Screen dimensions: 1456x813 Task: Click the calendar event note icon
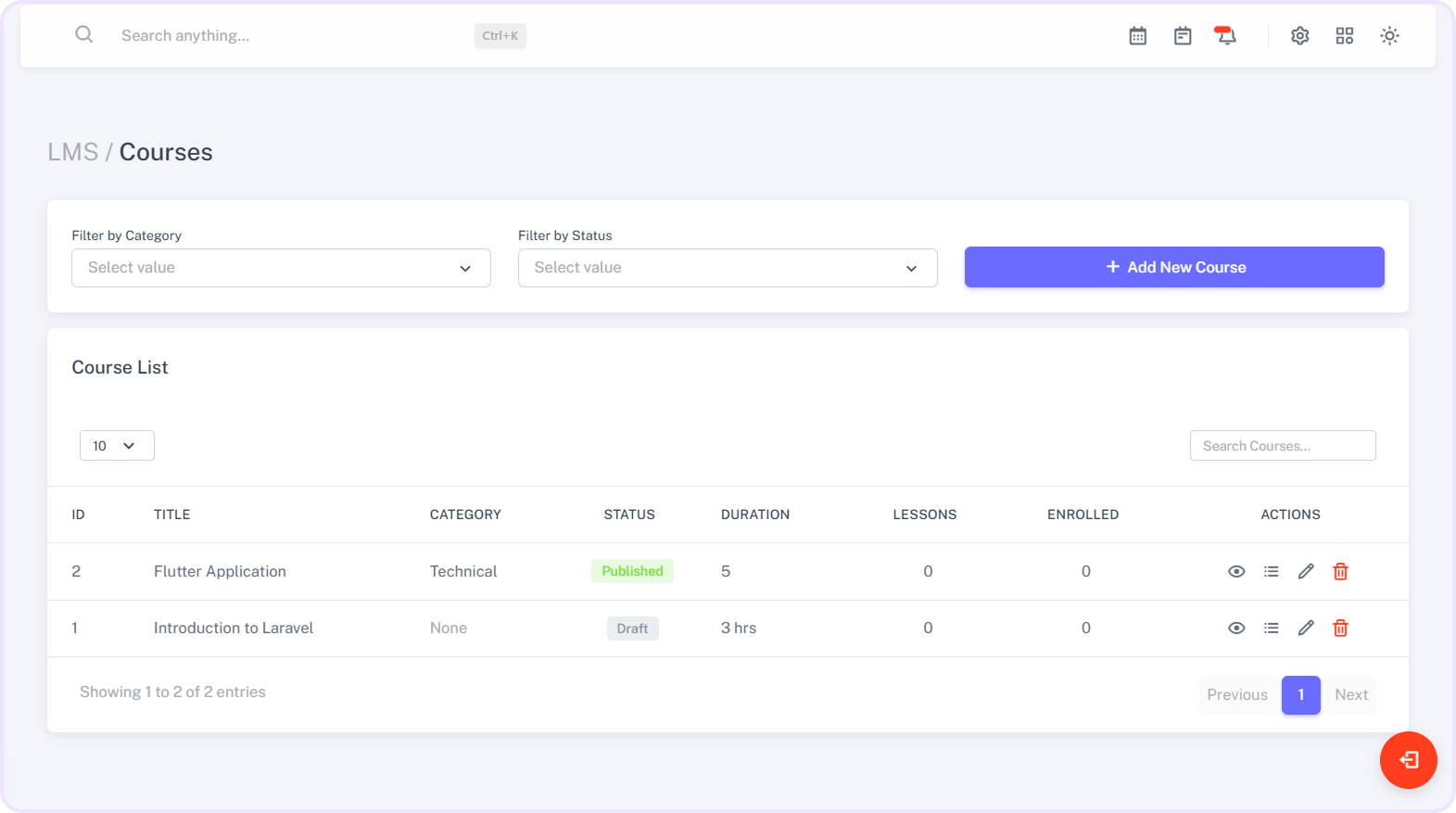tap(1183, 36)
